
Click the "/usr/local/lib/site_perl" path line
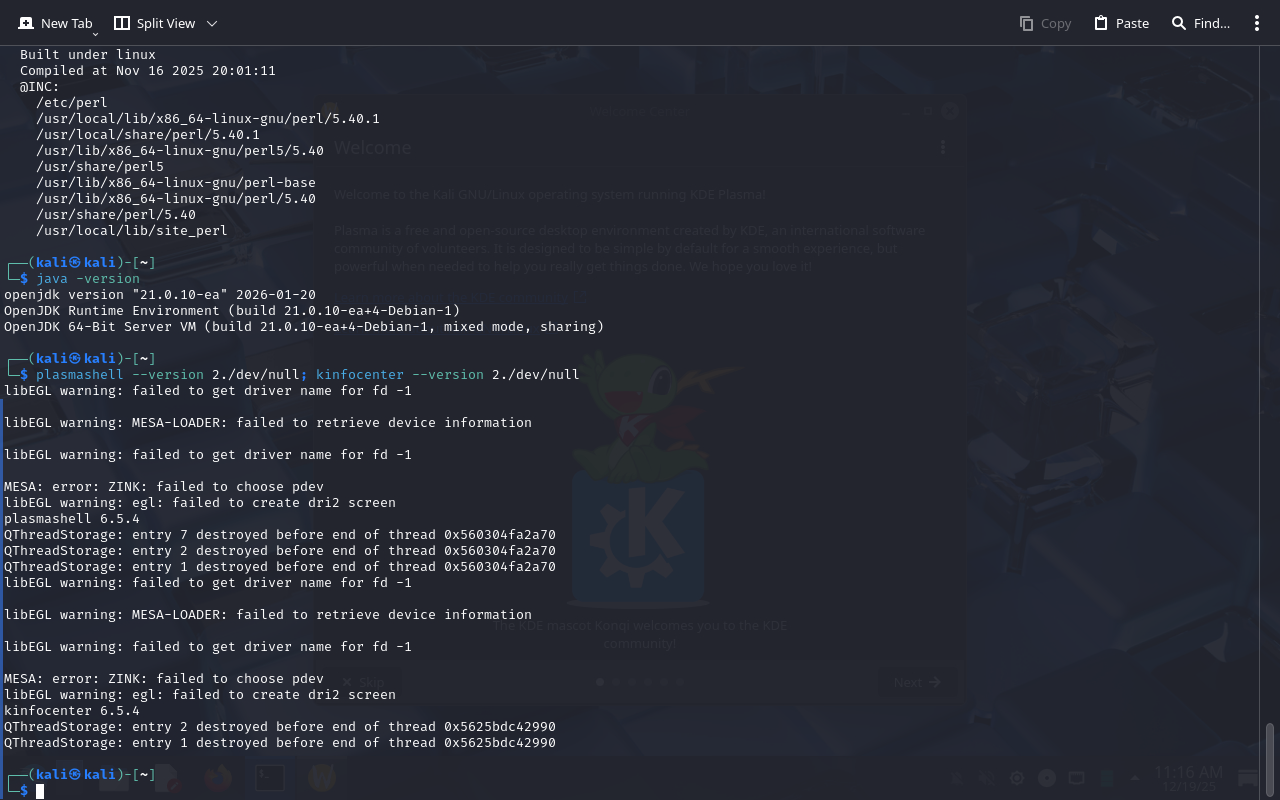tap(132, 231)
